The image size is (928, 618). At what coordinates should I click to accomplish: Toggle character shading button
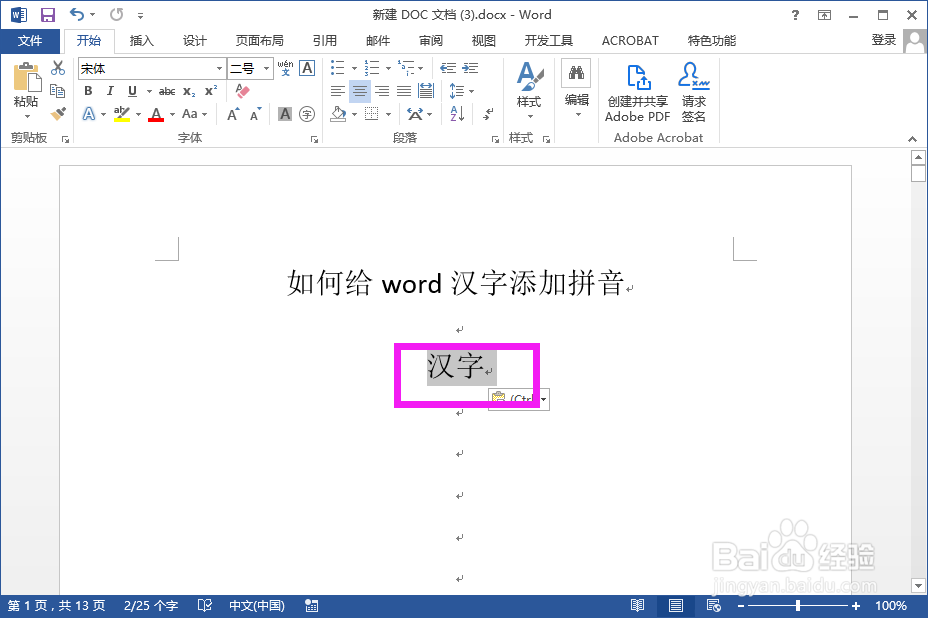[x=285, y=114]
